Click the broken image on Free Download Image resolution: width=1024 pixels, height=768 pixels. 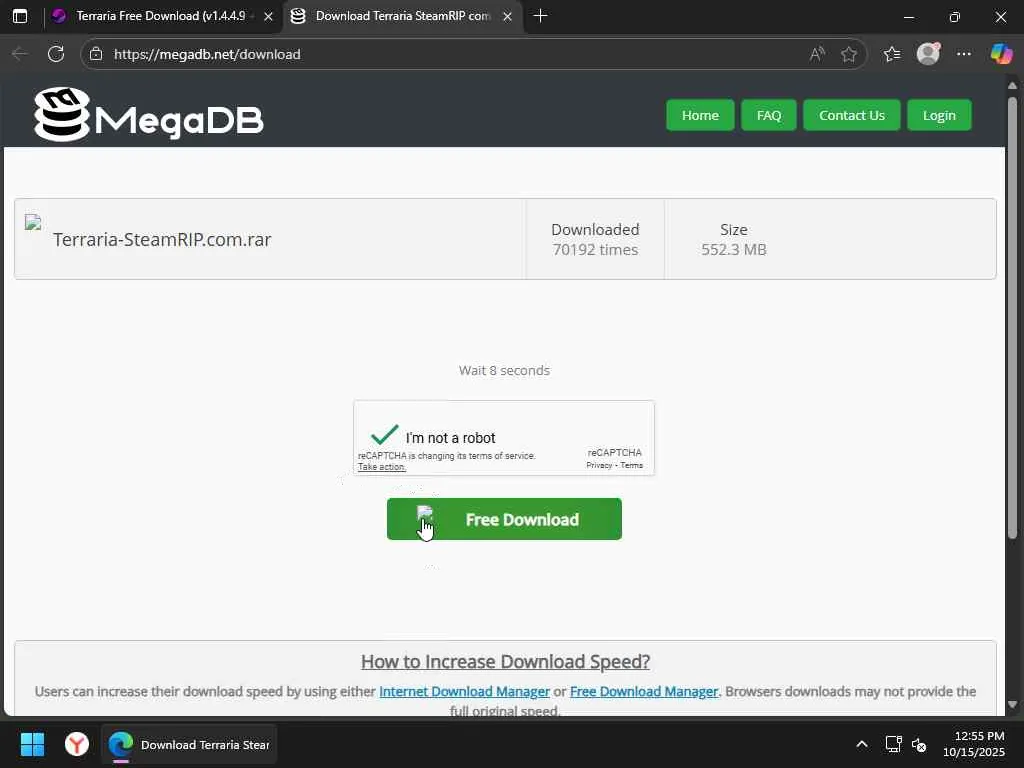[424, 513]
